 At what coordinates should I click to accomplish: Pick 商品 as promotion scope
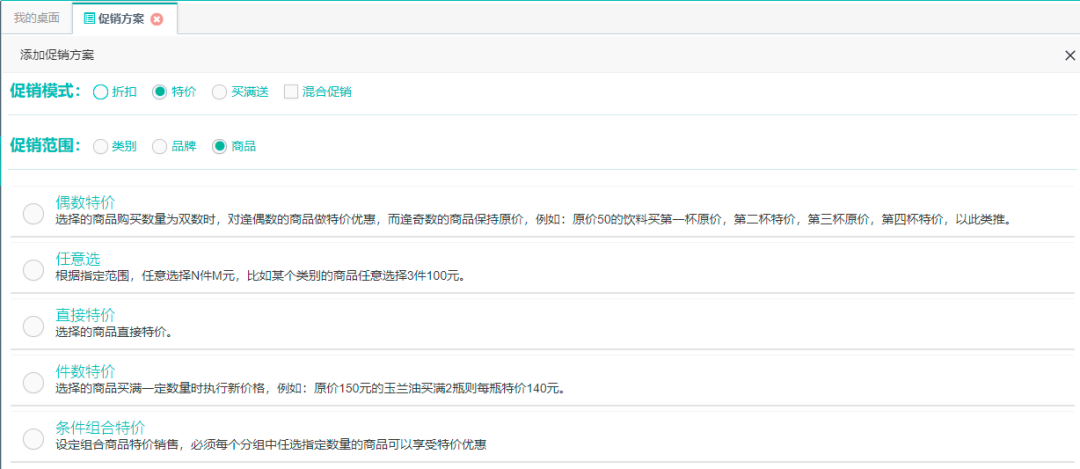coord(219,146)
